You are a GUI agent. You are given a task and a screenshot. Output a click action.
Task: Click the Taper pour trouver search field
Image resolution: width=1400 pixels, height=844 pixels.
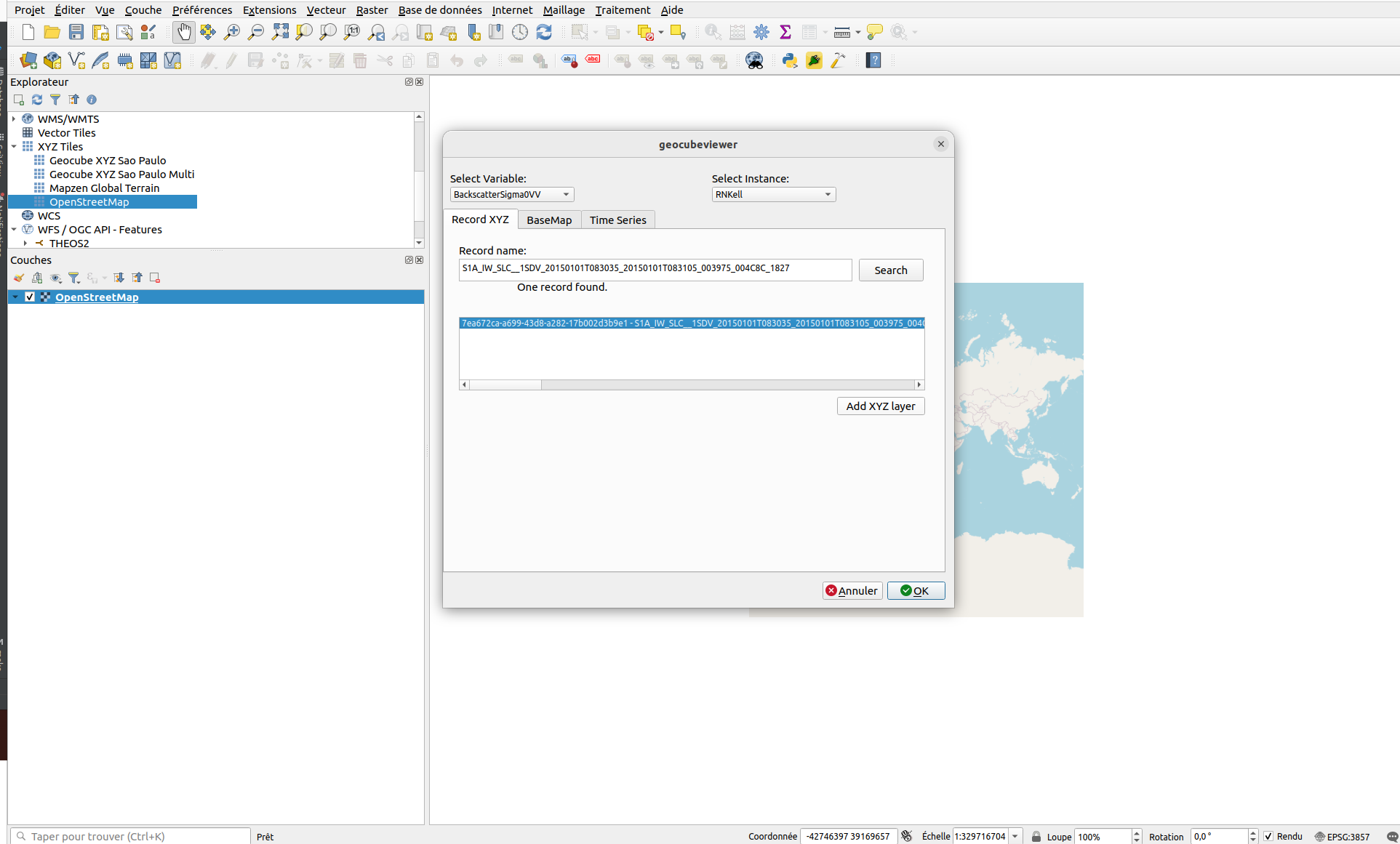pos(131,836)
